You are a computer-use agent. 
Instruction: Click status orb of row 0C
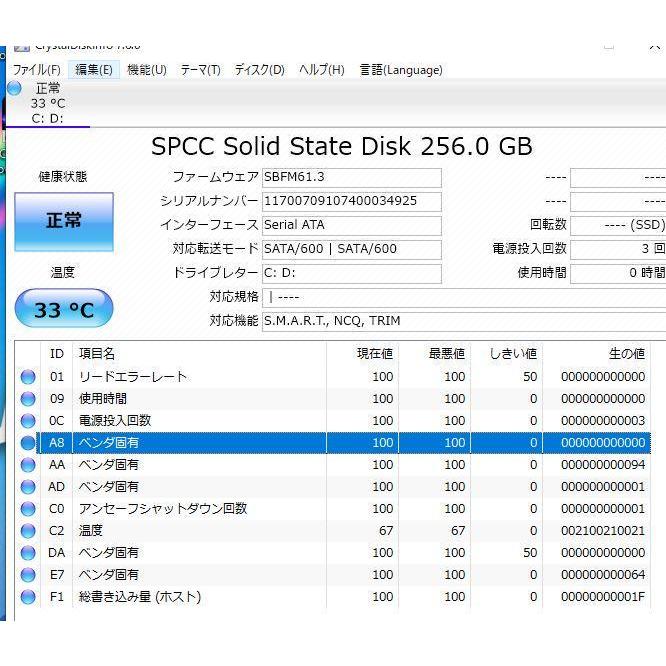pos(28,421)
